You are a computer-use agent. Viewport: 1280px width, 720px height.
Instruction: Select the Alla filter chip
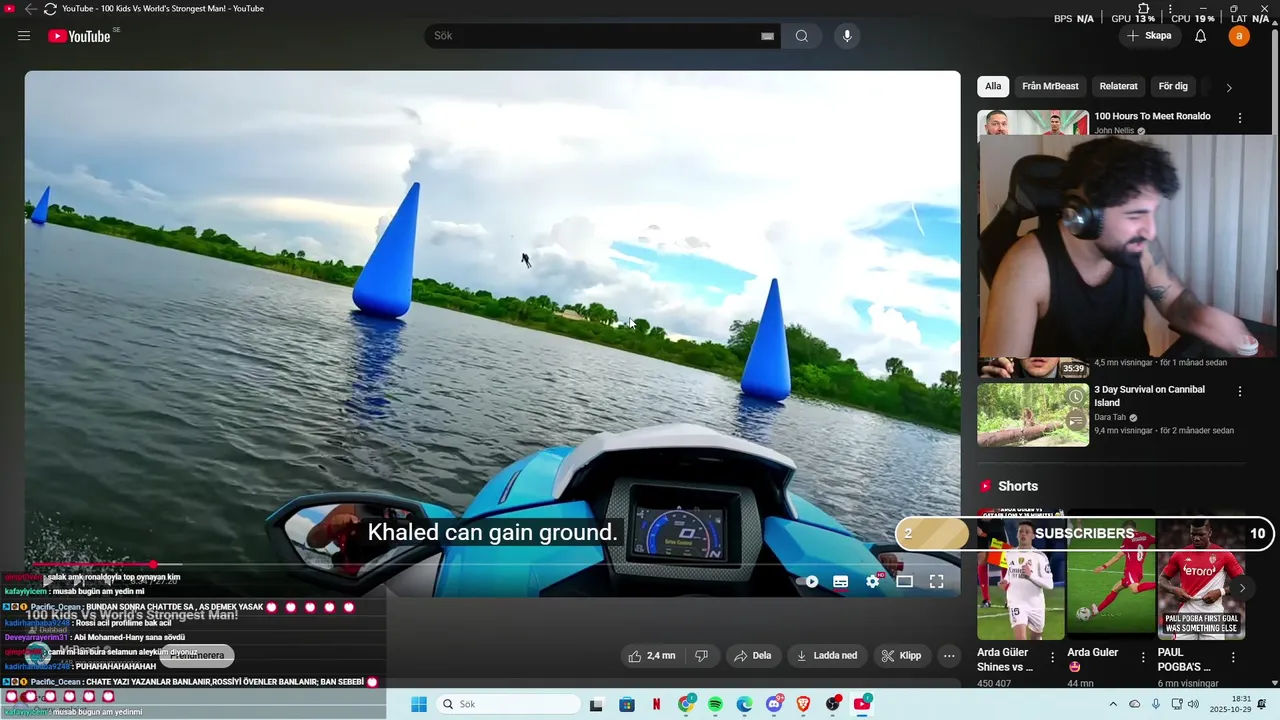coord(993,87)
